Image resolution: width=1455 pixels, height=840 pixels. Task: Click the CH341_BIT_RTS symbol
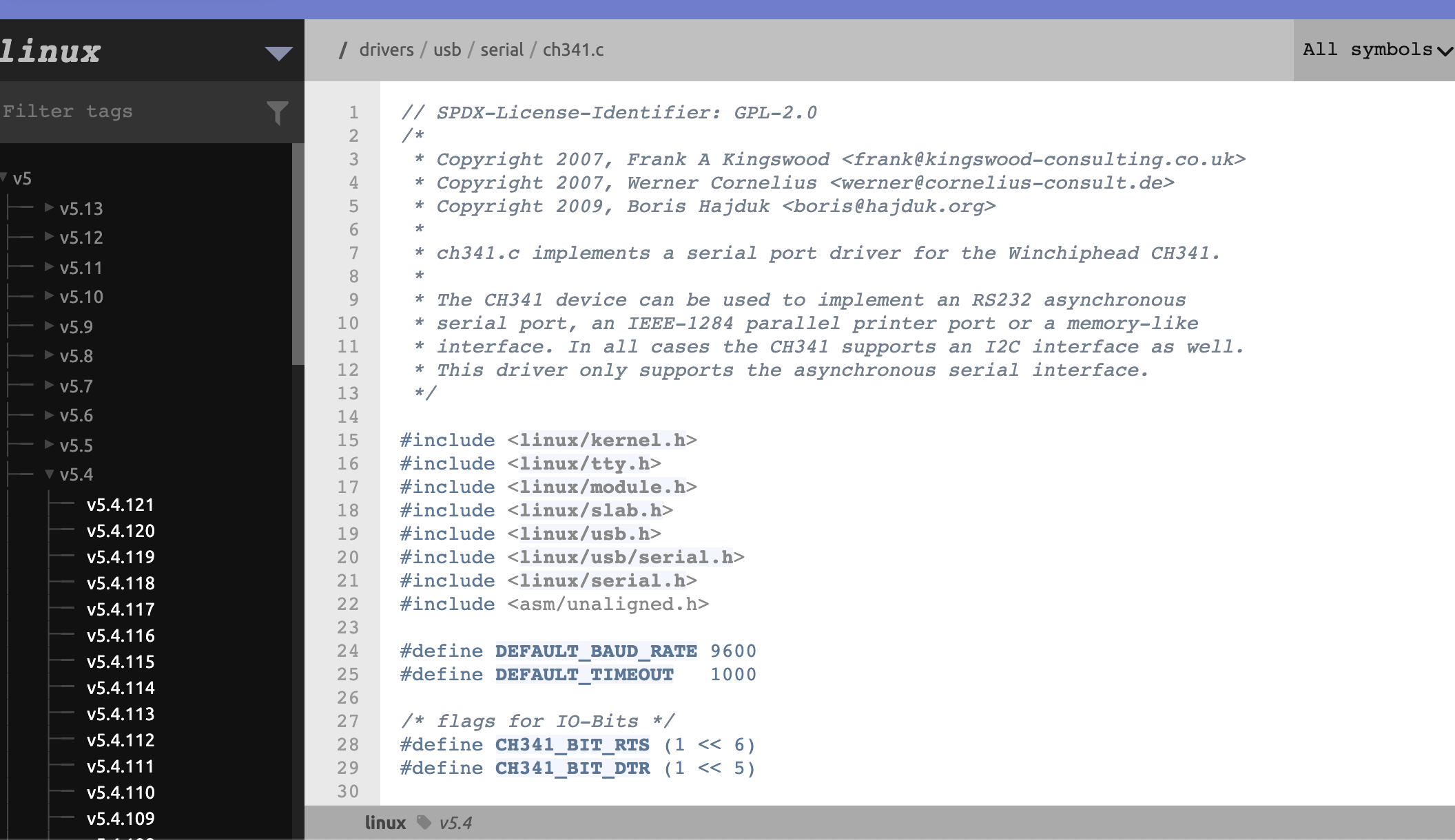[x=572, y=744]
